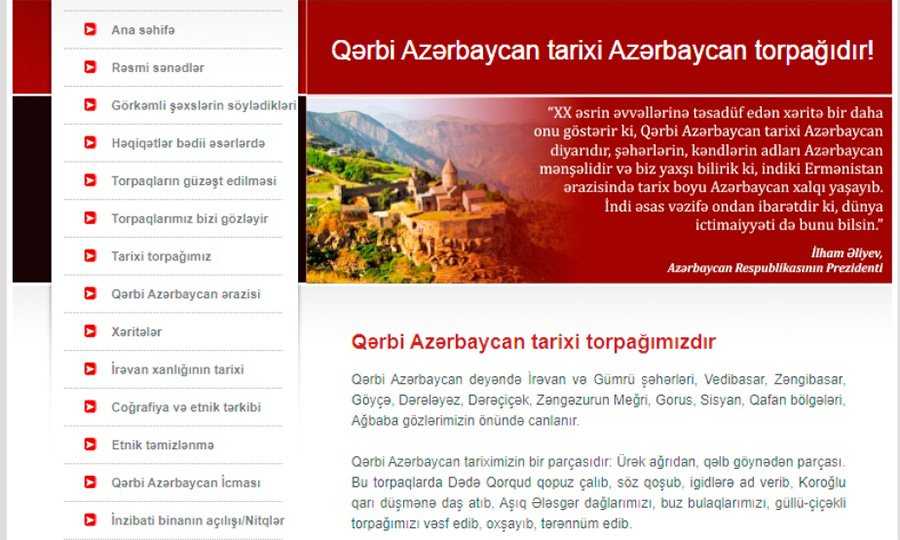Click the arrow icon beside Coğrafiya və etnik tərkibi
This screenshot has height=540, width=900.
[90, 407]
